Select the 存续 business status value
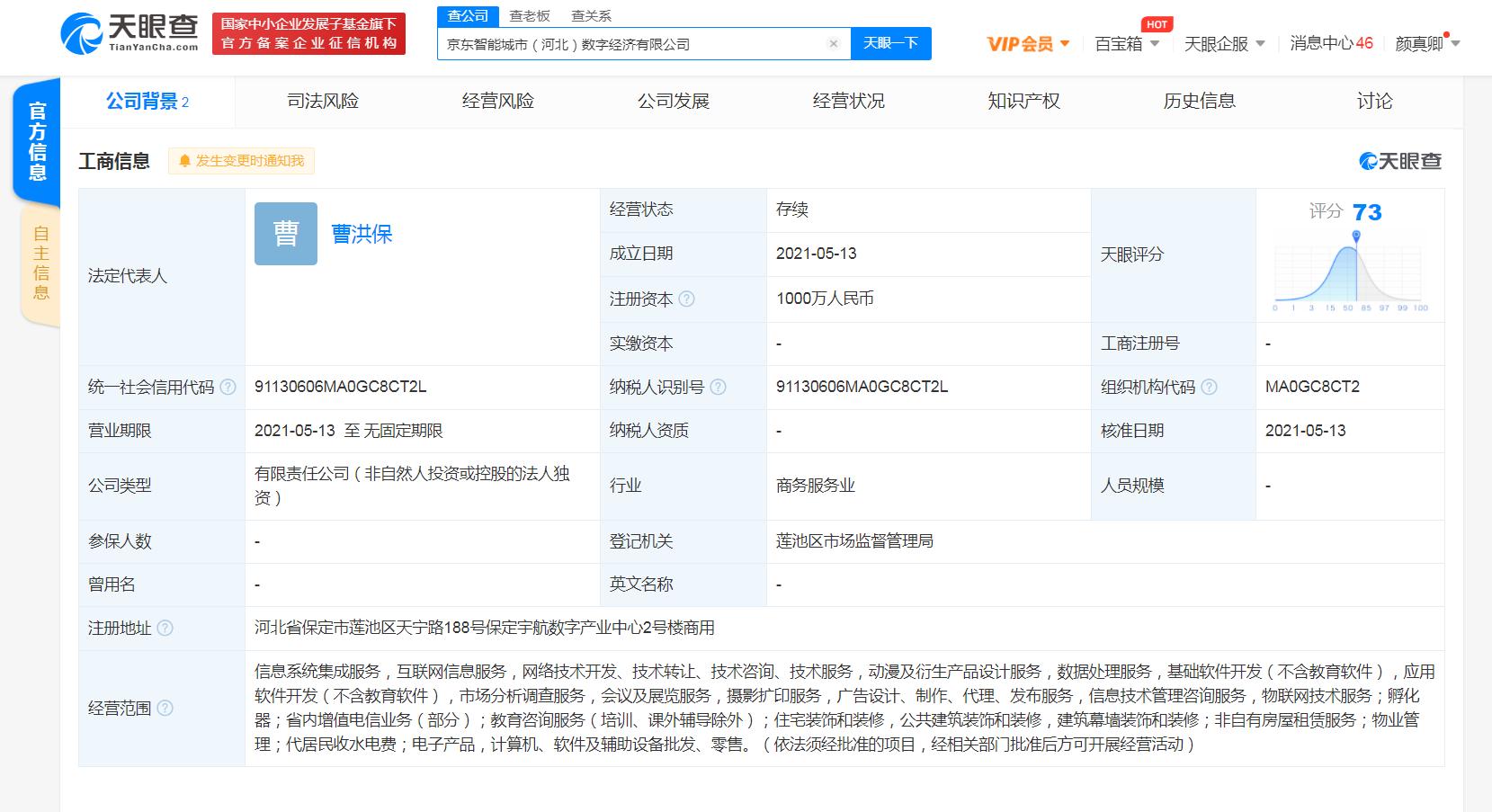The height and width of the screenshot is (812, 1492). coord(792,210)
